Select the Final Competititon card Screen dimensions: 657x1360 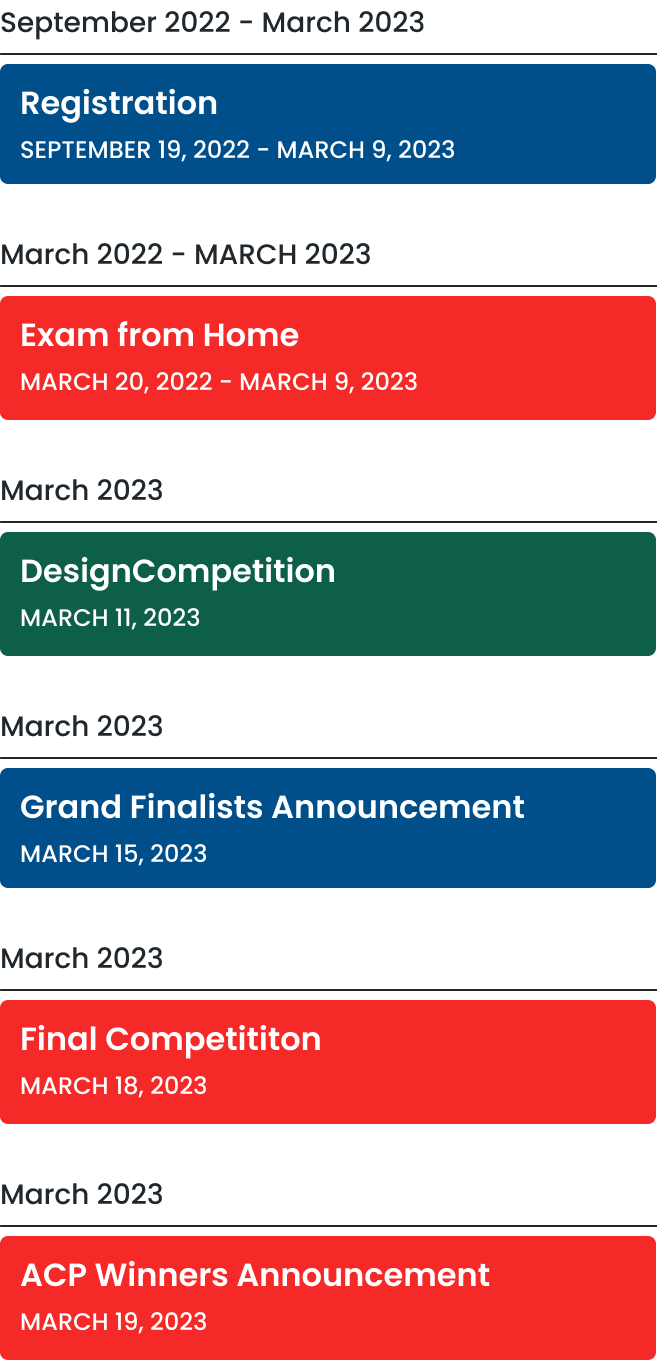point(328,1062)
